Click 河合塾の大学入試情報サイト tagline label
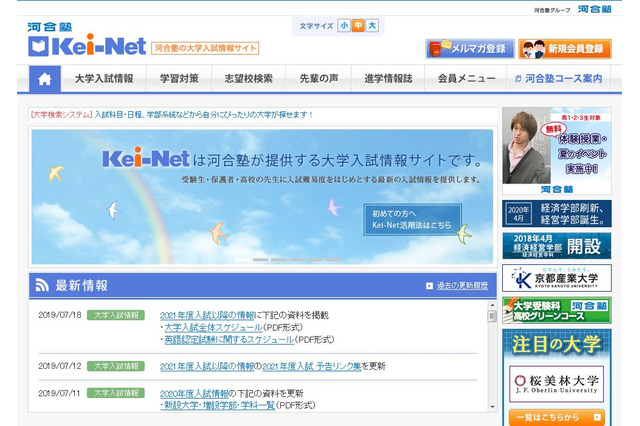The height and width of the screenshot is (426, 640). (205, 48)
